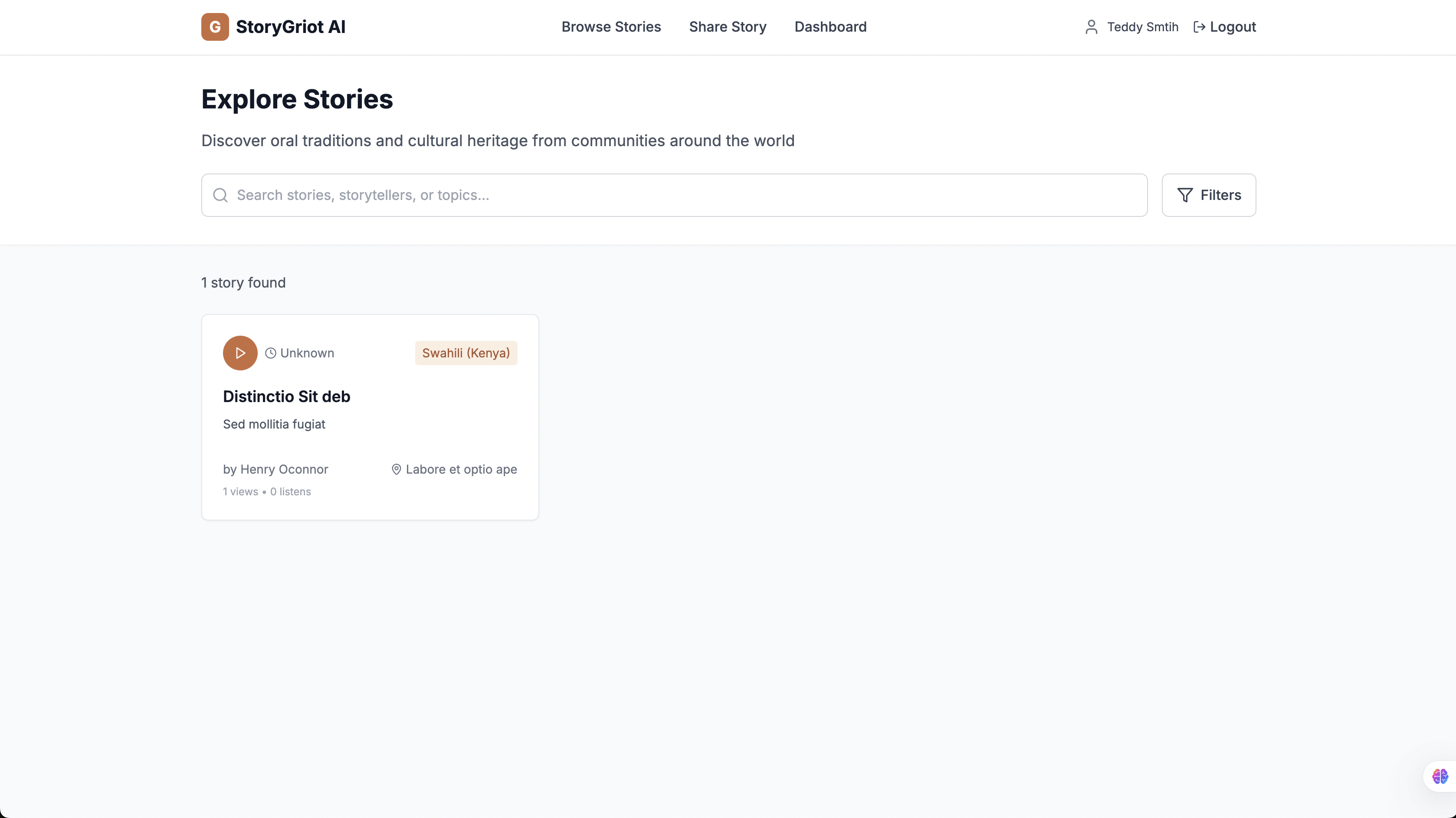1456x818 pixels.
Task: Play the Distinctio Sit deb story
Action: coord(239,353)
